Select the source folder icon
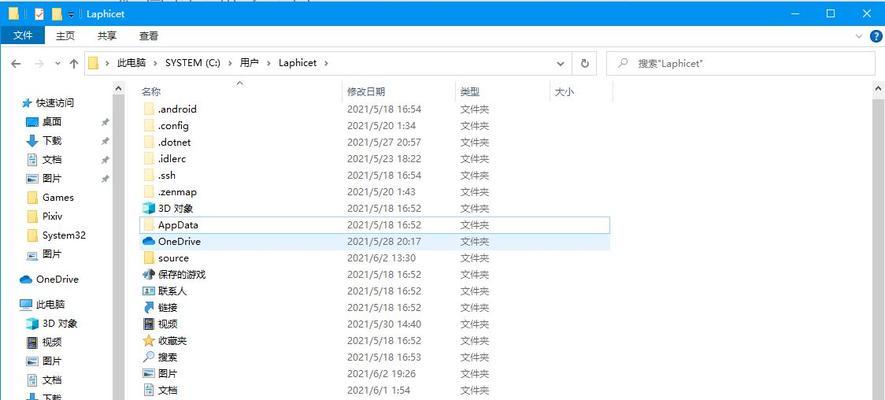The width and height of the screenshot is (885, 400). [x=148, y=258]
